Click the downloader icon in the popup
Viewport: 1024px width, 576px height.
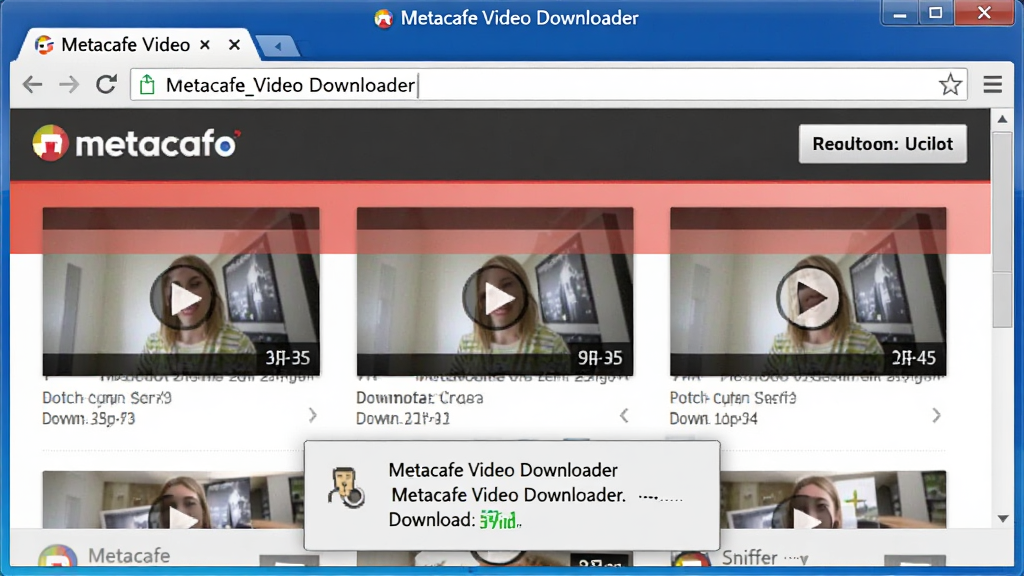(345, 488)
